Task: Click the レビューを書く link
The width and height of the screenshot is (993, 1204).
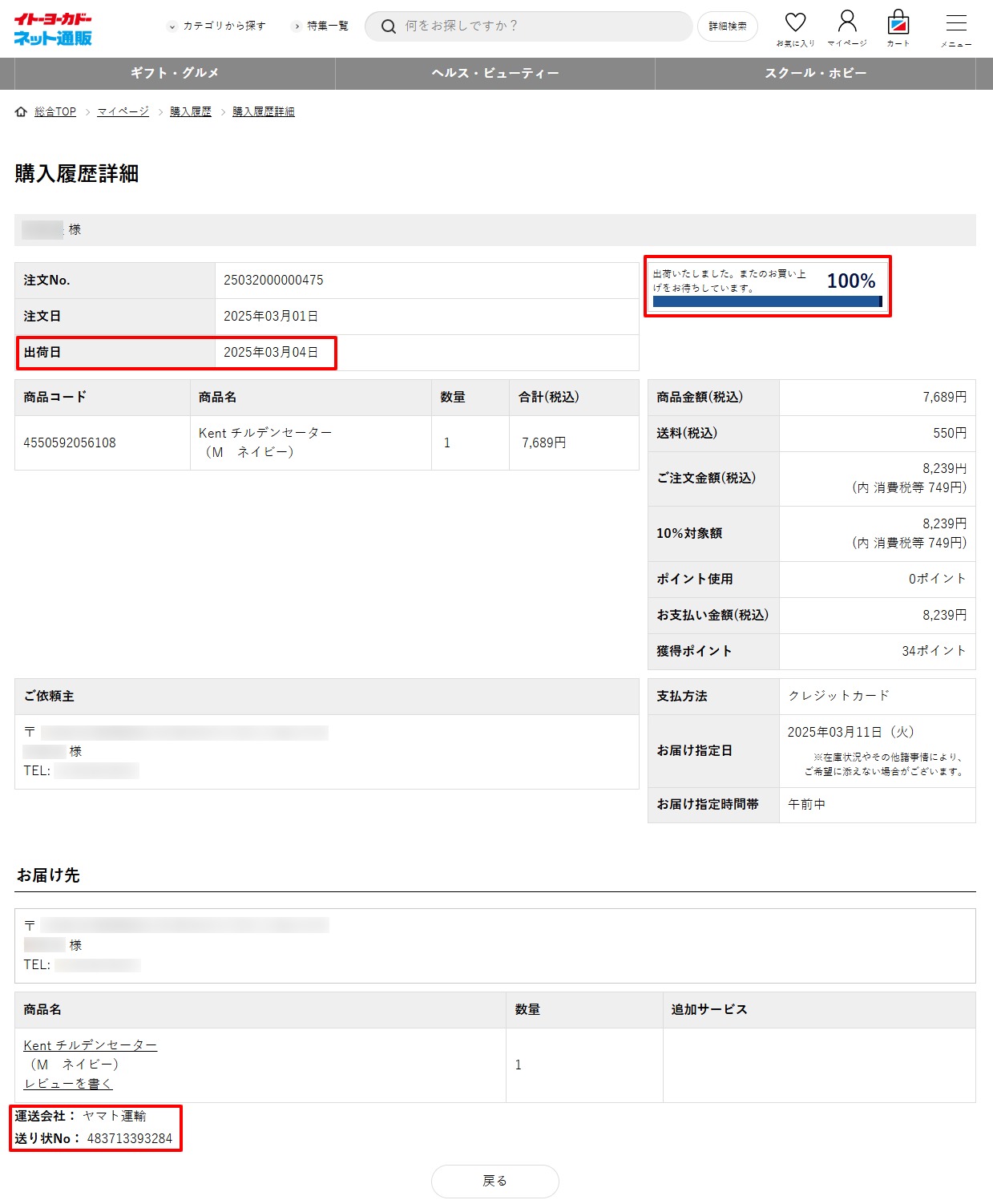Action: coord(68,1084)
